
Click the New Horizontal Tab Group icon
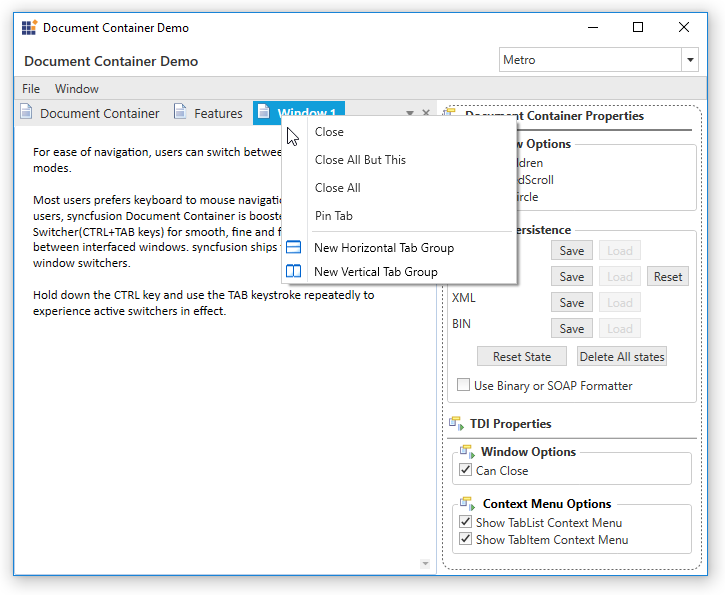[x=294, y=247]
